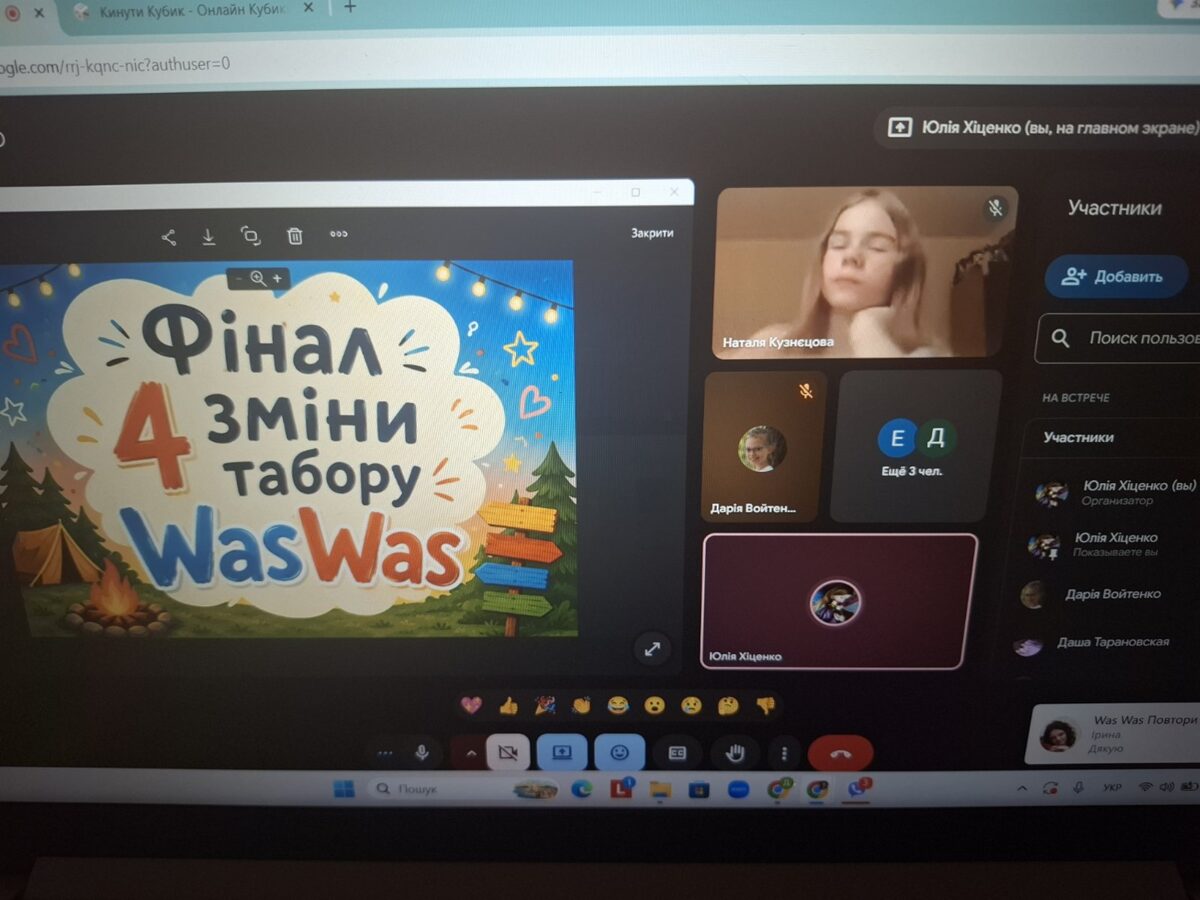Open Наталя Кузнєцова video tile
This screenshot has width=1200, height=900.
tap(867, 272)
